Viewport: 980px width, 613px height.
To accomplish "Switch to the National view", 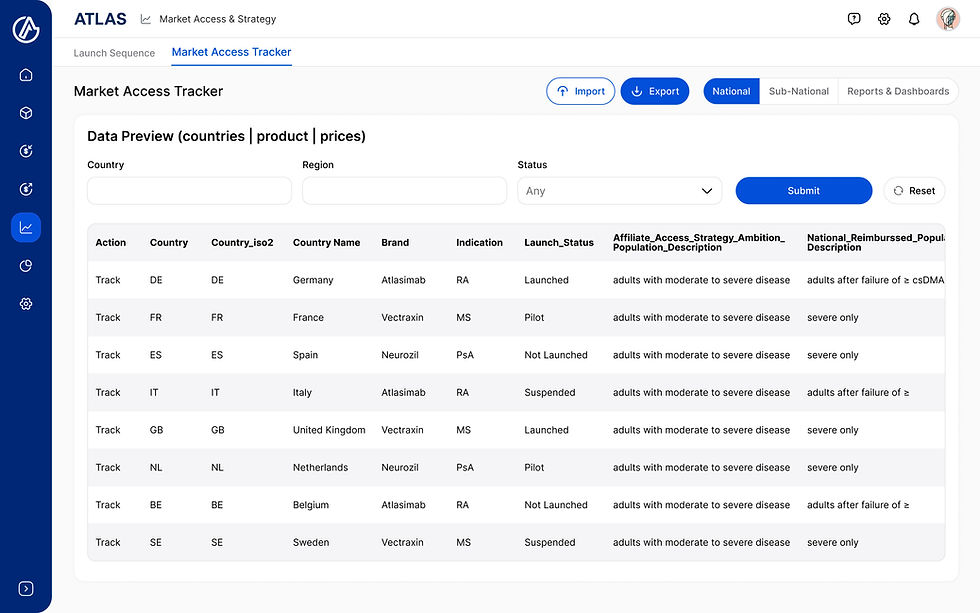I will pos(731,91).
